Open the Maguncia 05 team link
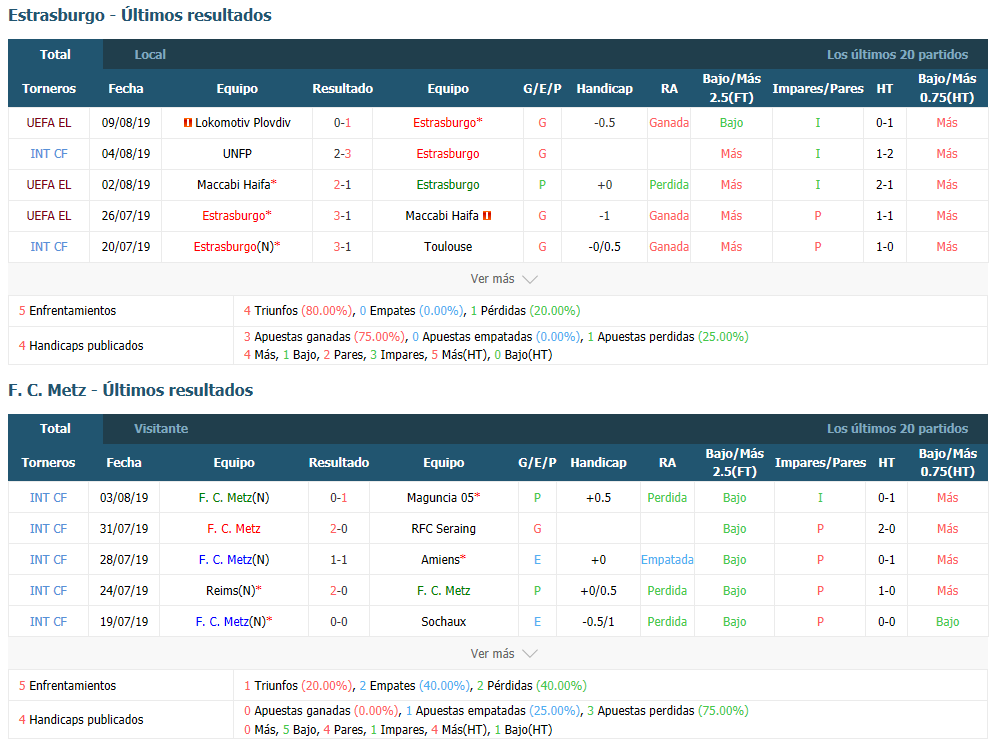The width and height of the screenshot is (997, 745). [441, 498]
